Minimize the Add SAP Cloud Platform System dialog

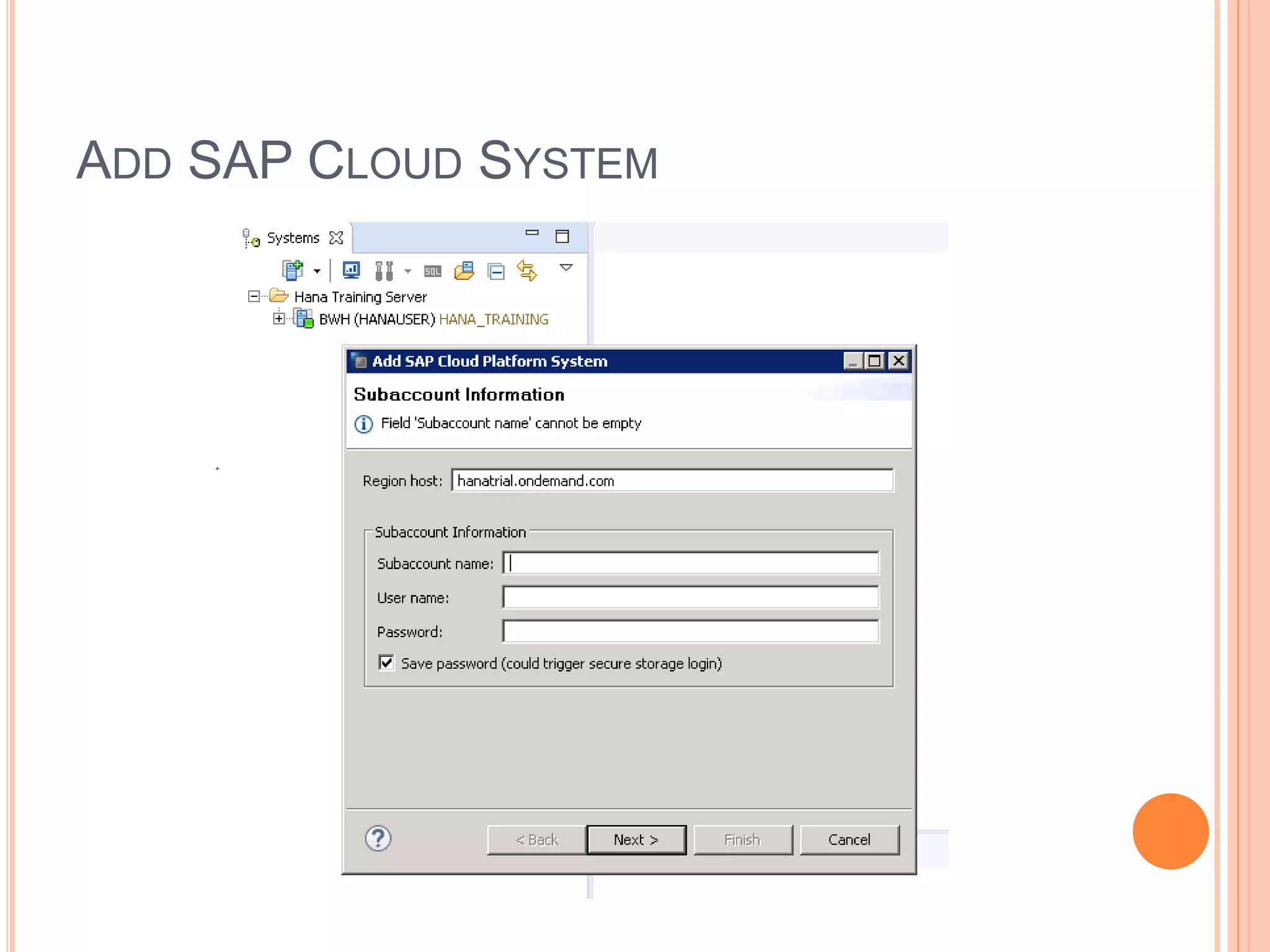pyautogui.click(x=853, y=361)
